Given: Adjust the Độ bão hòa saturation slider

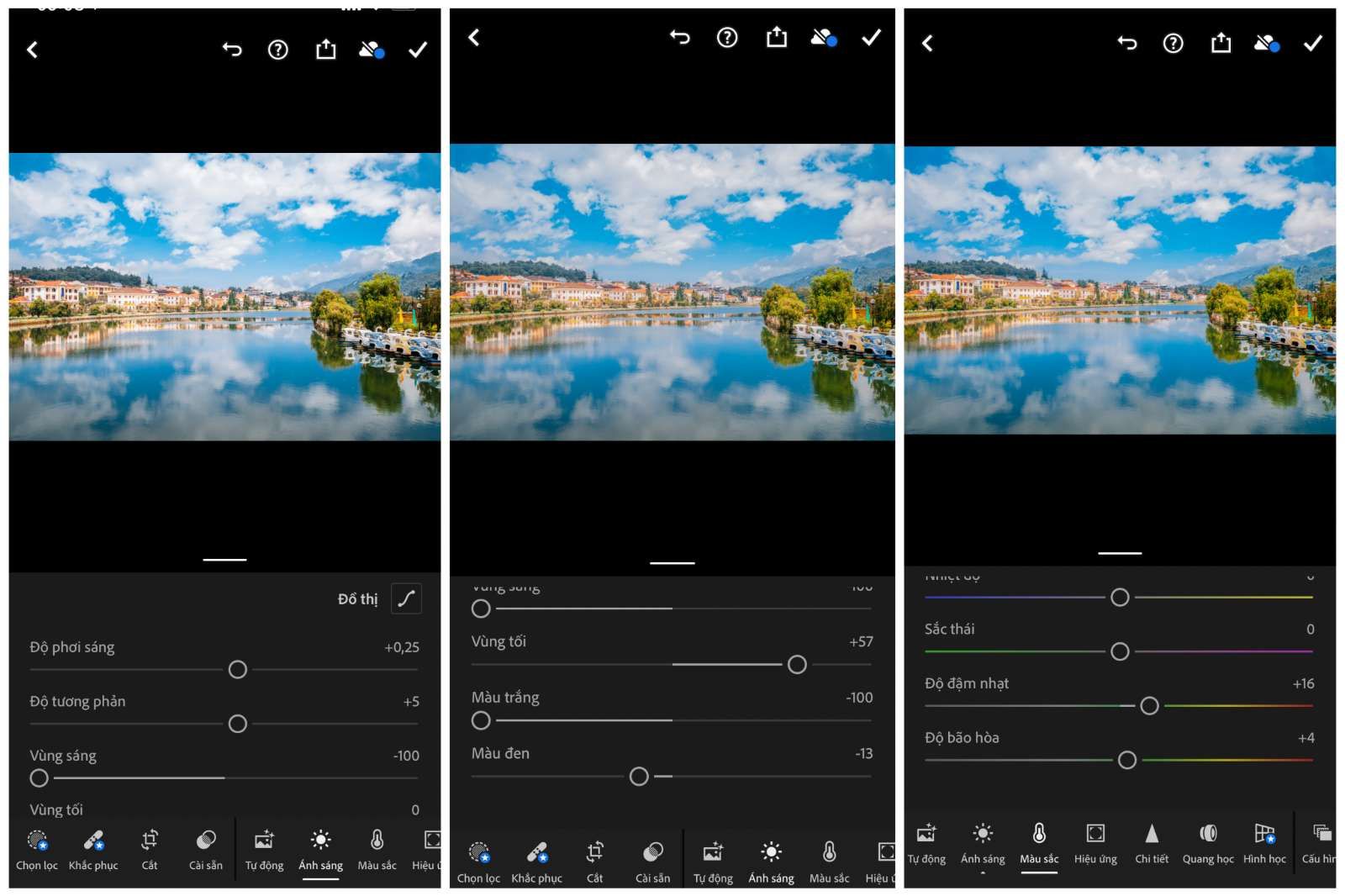Looking at the screenshot, I should tap(1127, 760).
